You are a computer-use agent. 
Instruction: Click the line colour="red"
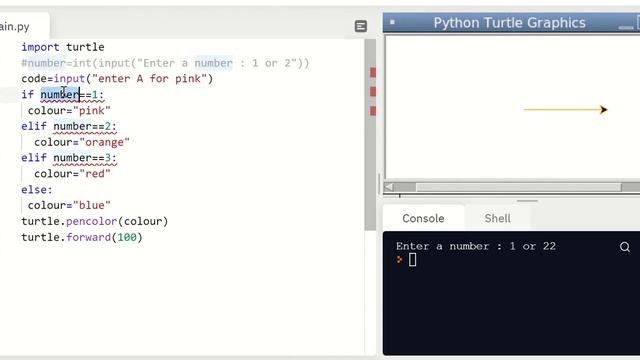(x=72, y=174)
